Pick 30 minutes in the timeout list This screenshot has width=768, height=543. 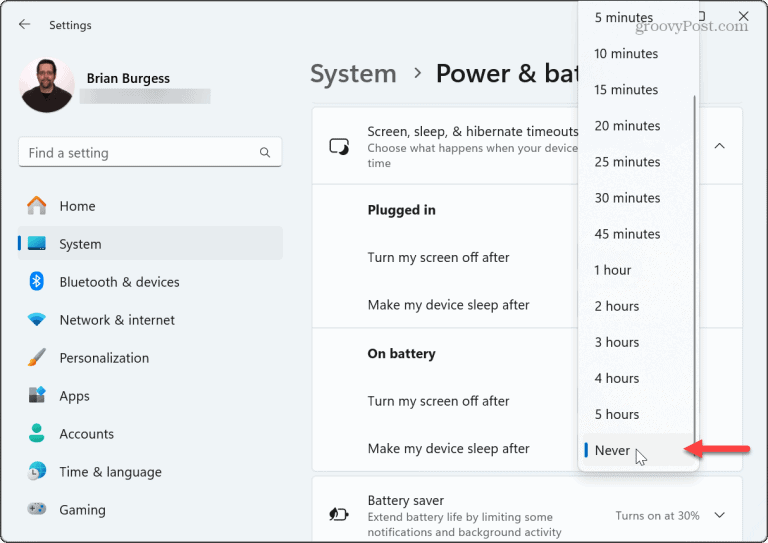pos(638,198)
